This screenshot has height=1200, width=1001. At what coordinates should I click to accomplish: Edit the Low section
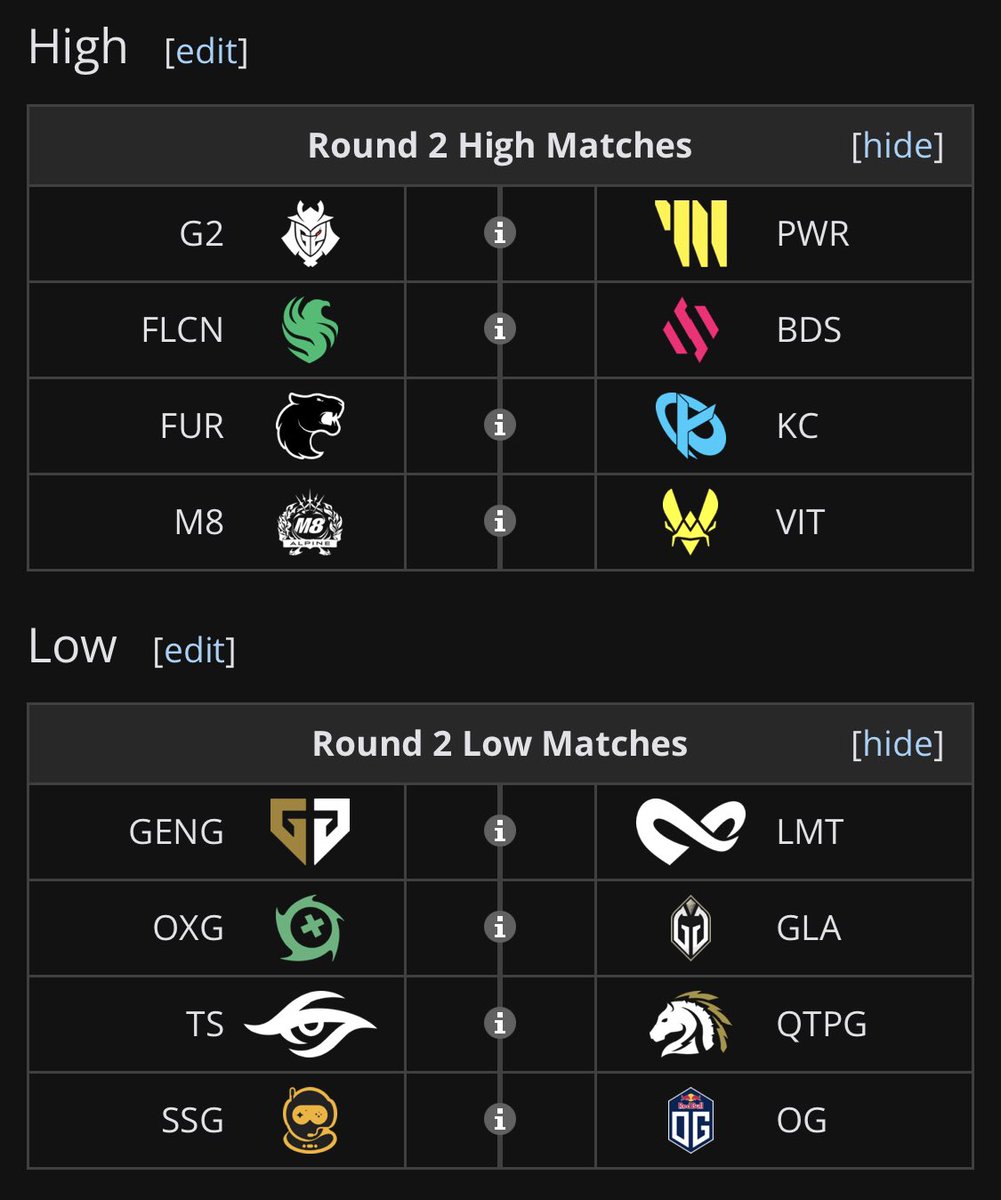(194, 651)
